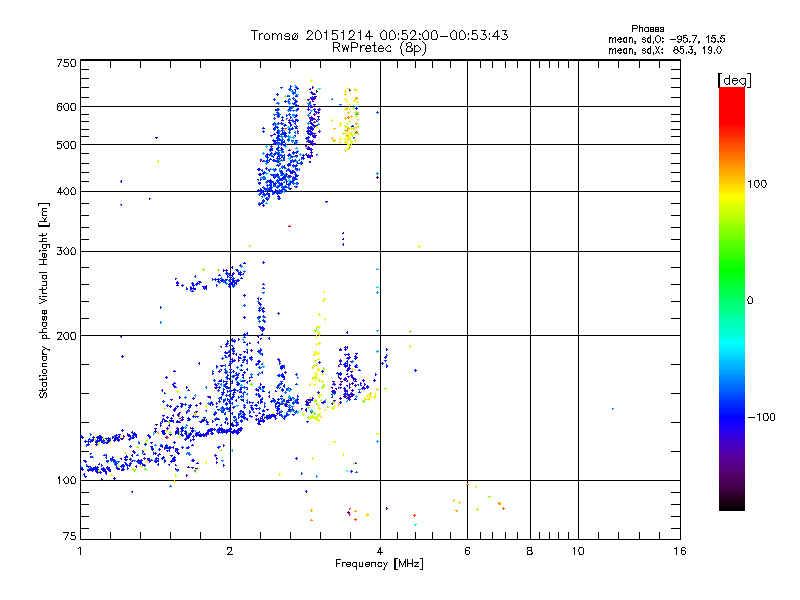This screenshot has width=800, height=600.
Task: Click the '10' frequency tick label
Action: coord(578,551)
